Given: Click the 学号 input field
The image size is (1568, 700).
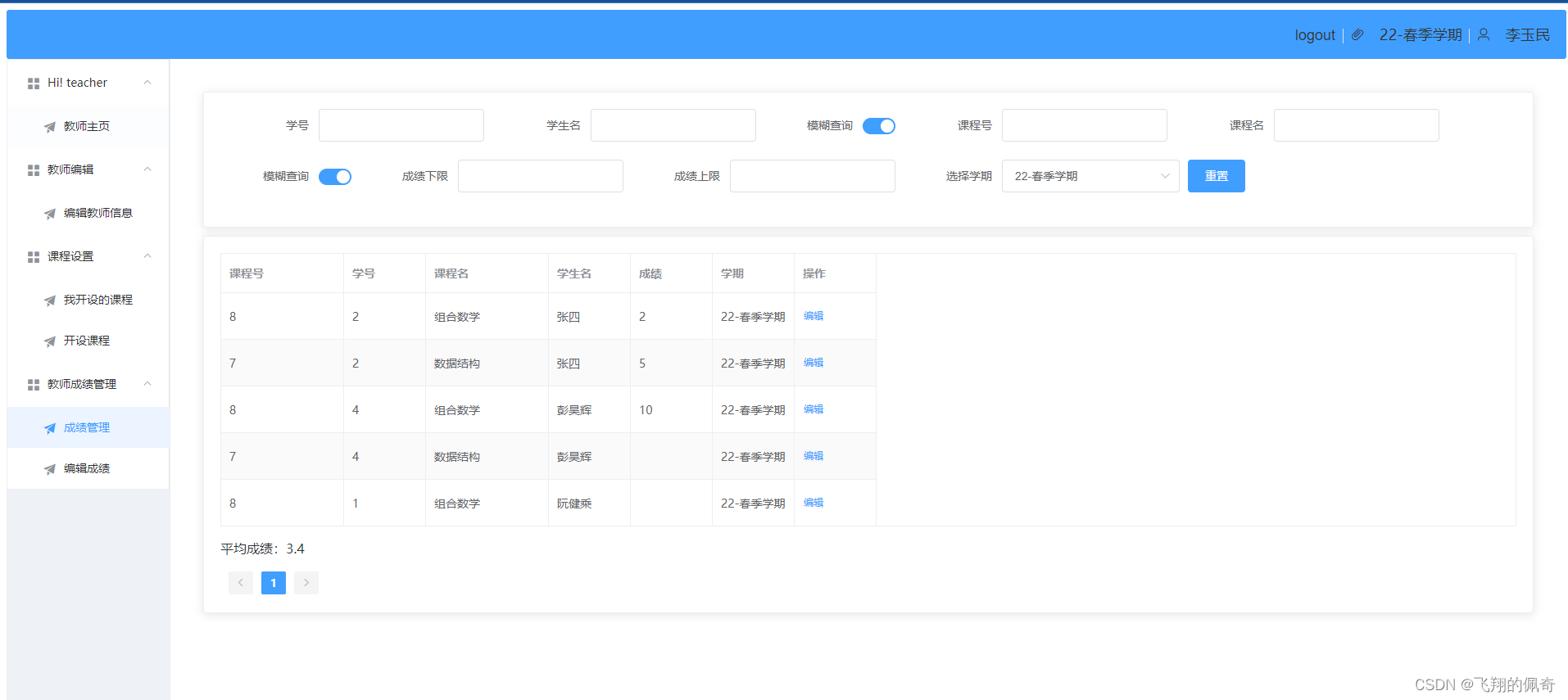Looking at the screenshot, I should [401, 125].
